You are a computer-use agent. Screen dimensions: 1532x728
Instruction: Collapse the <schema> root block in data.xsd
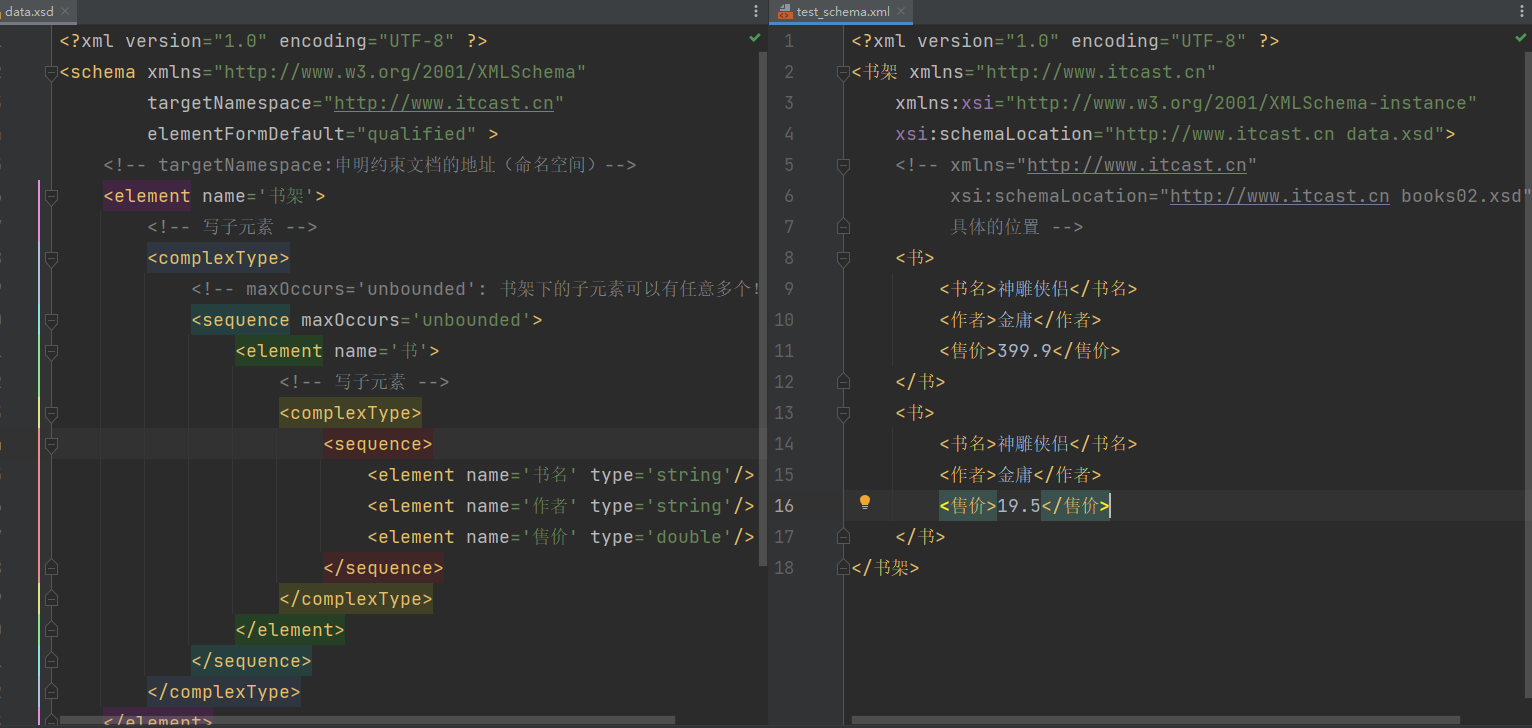51,72
